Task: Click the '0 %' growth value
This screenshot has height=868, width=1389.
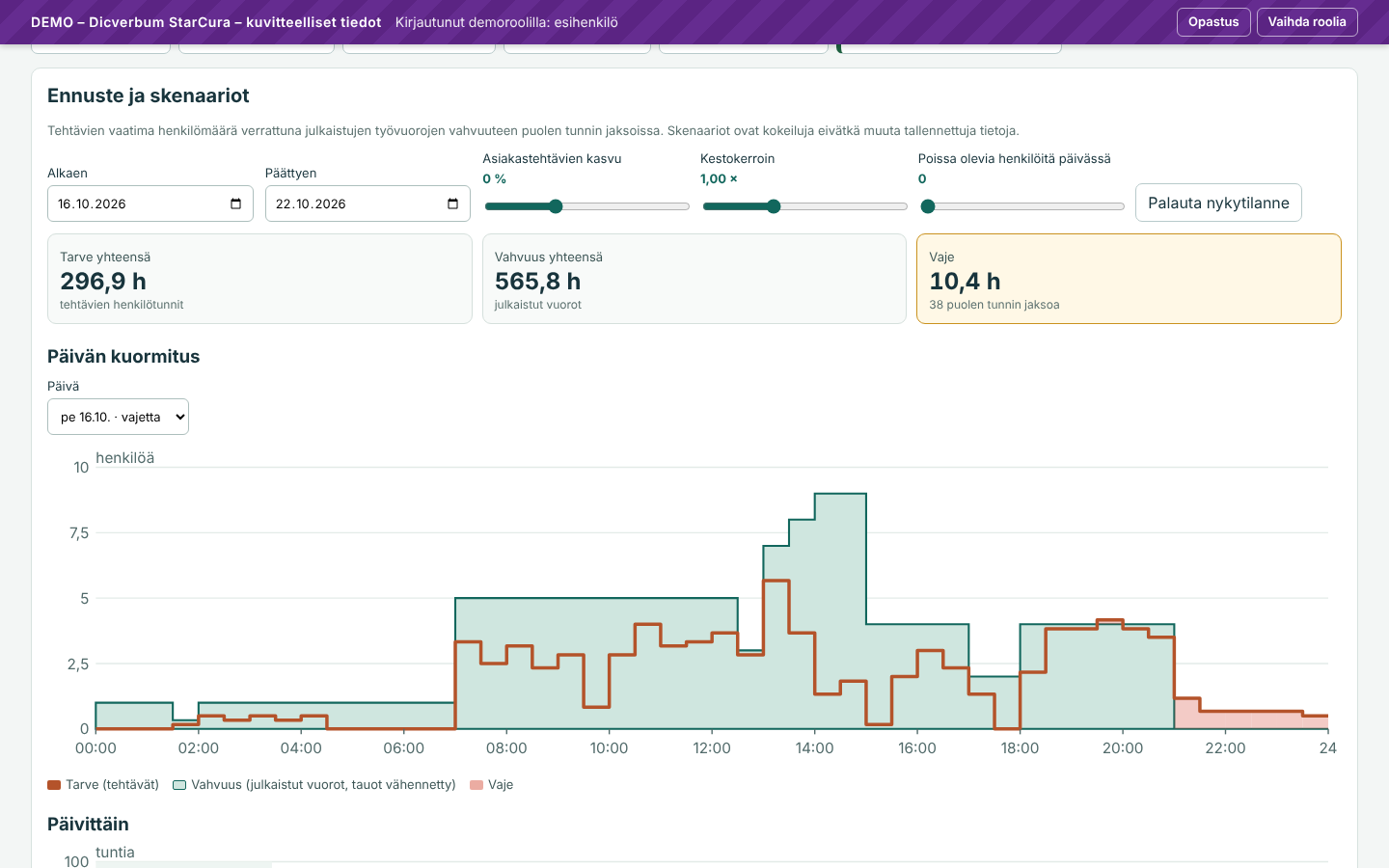Action: click(x=495, y=179)
